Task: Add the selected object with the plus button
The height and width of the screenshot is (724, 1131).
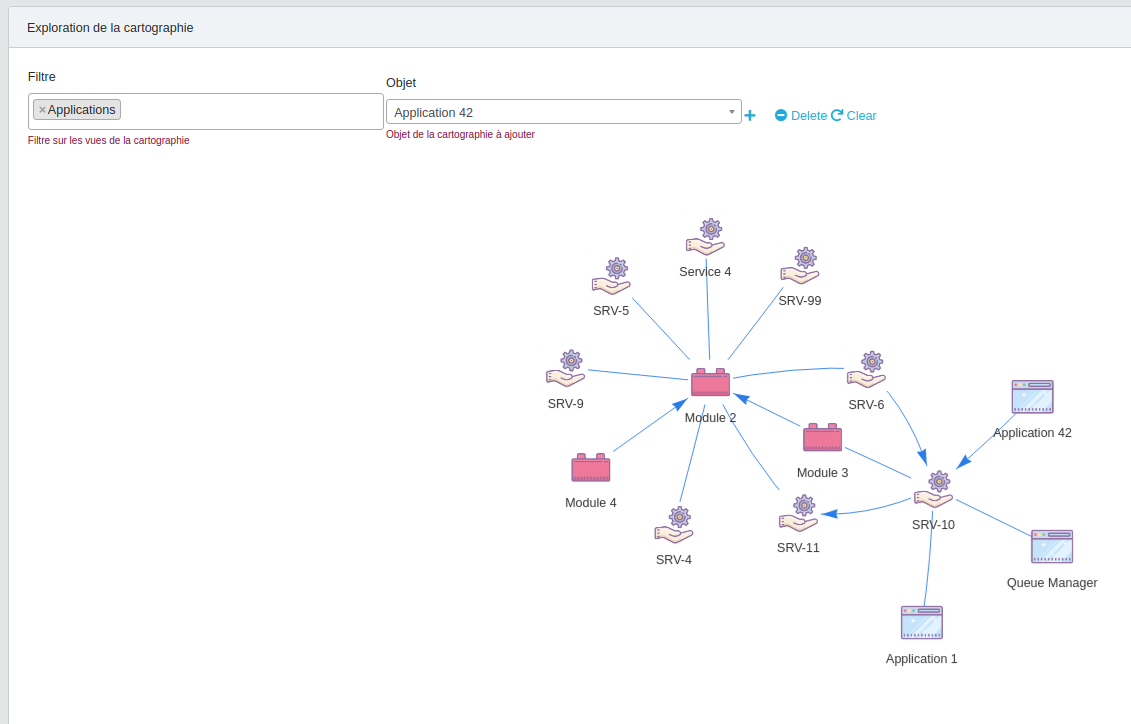Action: 750,115
